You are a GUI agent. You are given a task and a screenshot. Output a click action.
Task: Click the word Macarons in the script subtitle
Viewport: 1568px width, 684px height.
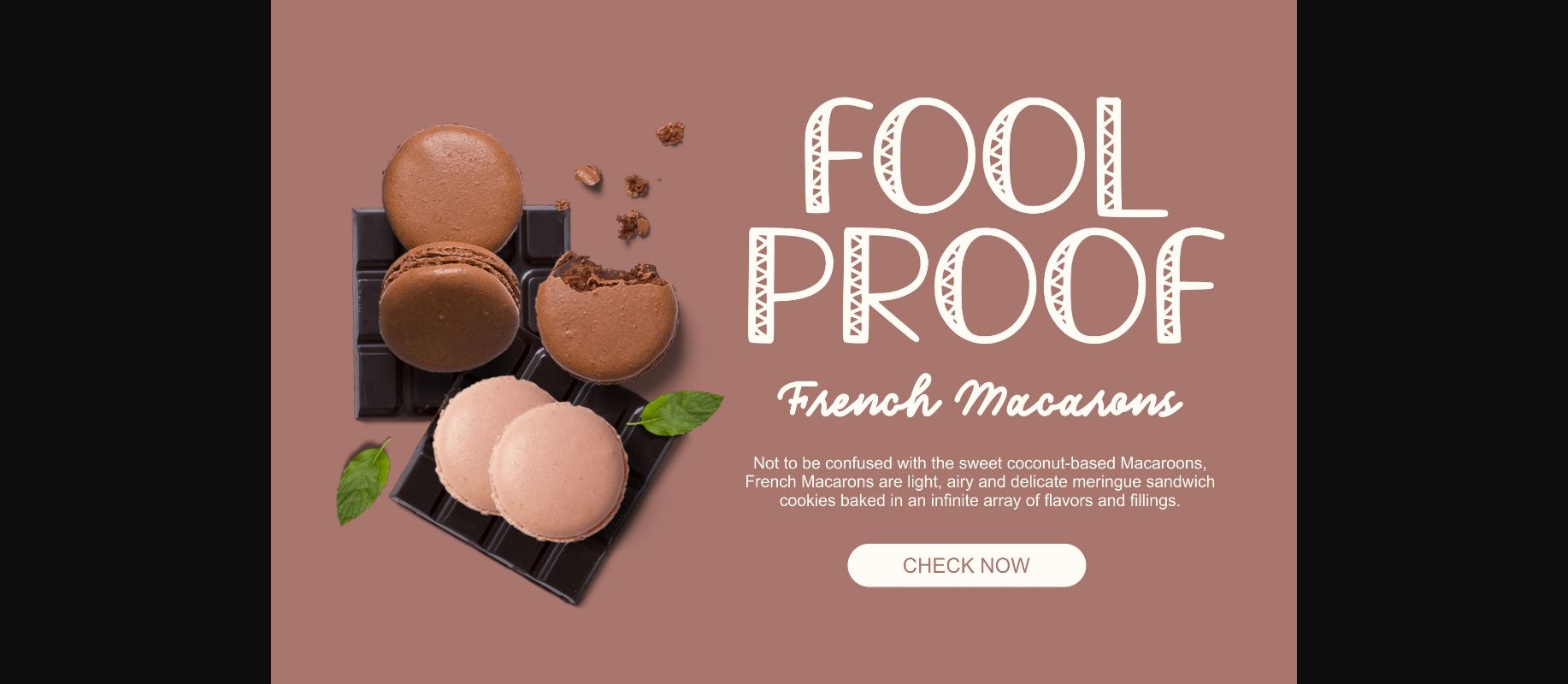(1069, 399)
